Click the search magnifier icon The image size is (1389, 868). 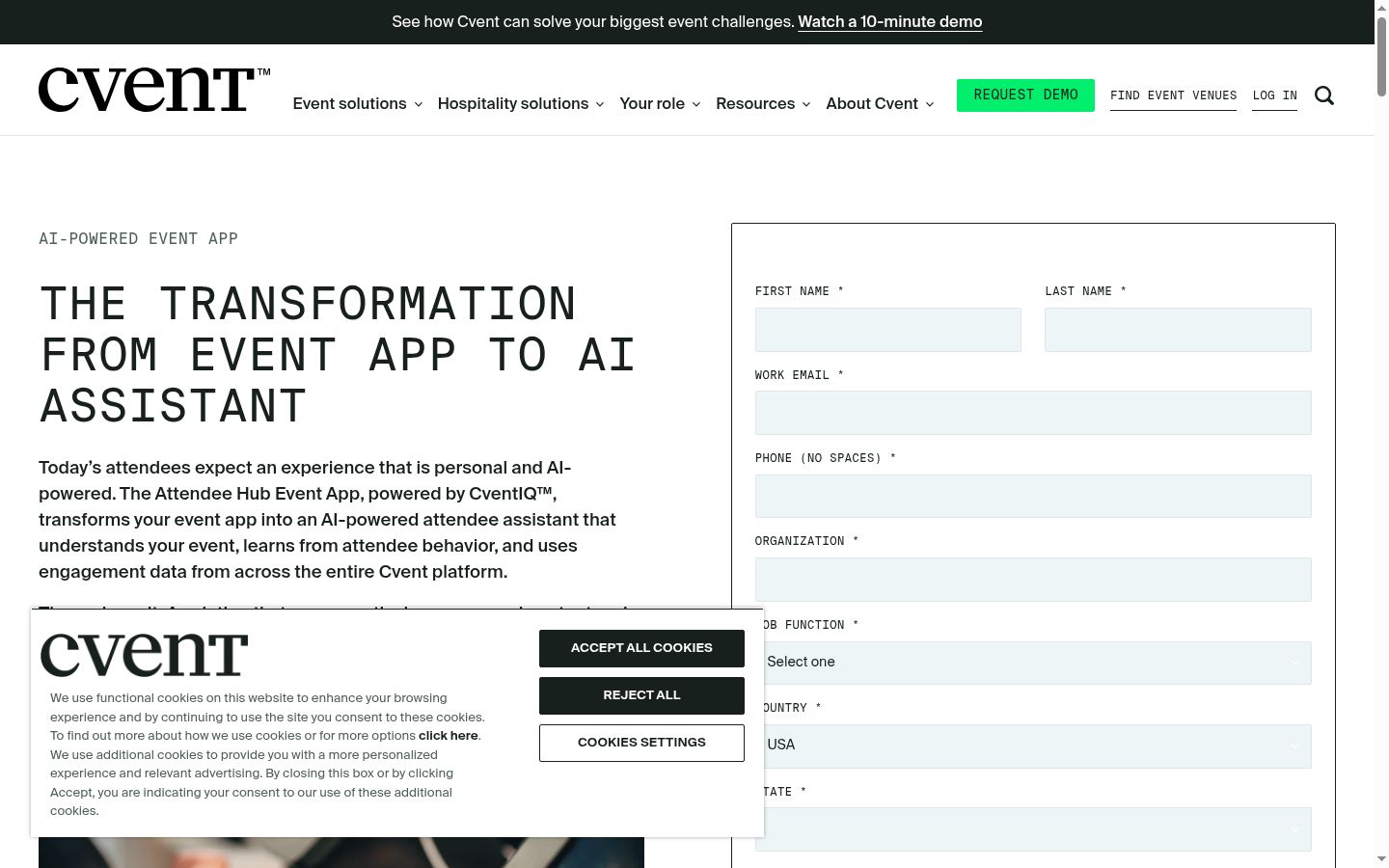click(x=1324, y=95)
